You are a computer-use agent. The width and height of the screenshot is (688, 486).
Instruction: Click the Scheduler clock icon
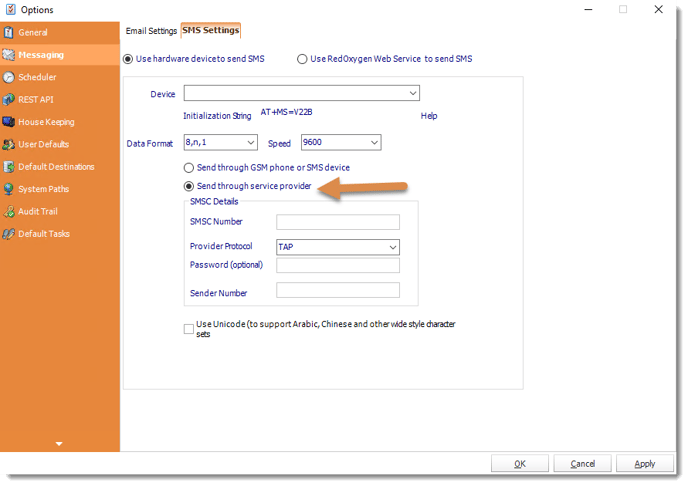click(x=8, y=77)
